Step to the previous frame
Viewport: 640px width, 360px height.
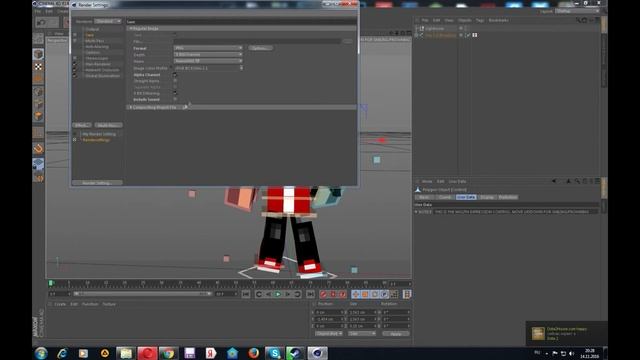pos(268,294)
